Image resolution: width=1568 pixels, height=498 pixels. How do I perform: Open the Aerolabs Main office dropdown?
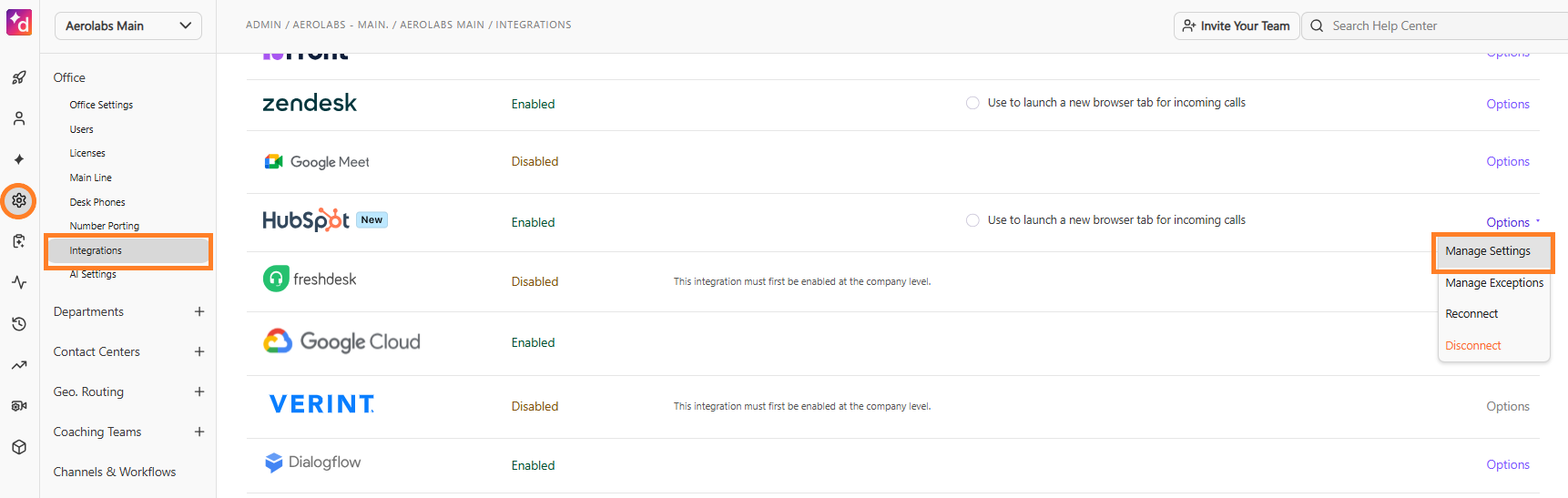point(128,25)
